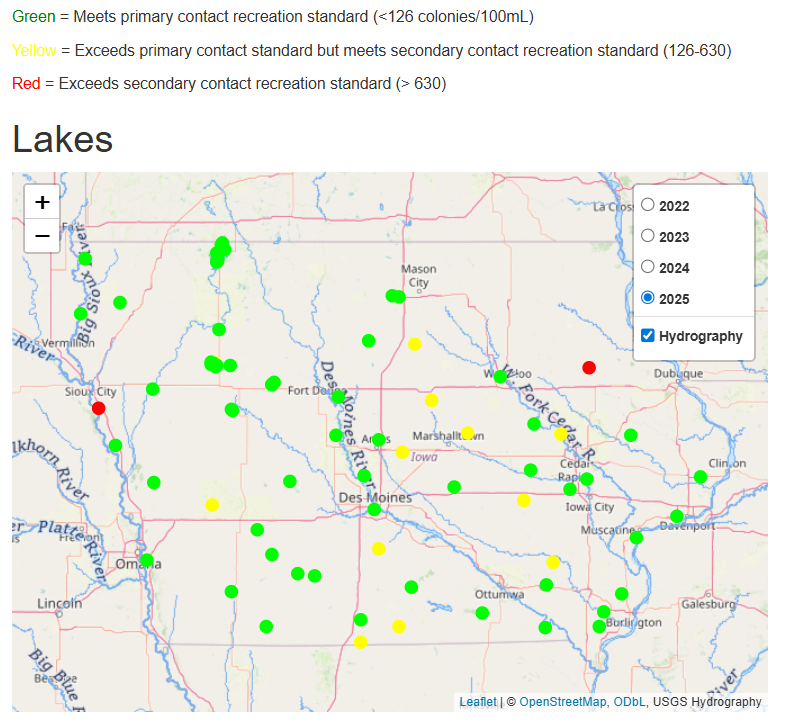Viewport: 793px width, 725px height.
Task: Open the ODbL license link
Action: 629,702
